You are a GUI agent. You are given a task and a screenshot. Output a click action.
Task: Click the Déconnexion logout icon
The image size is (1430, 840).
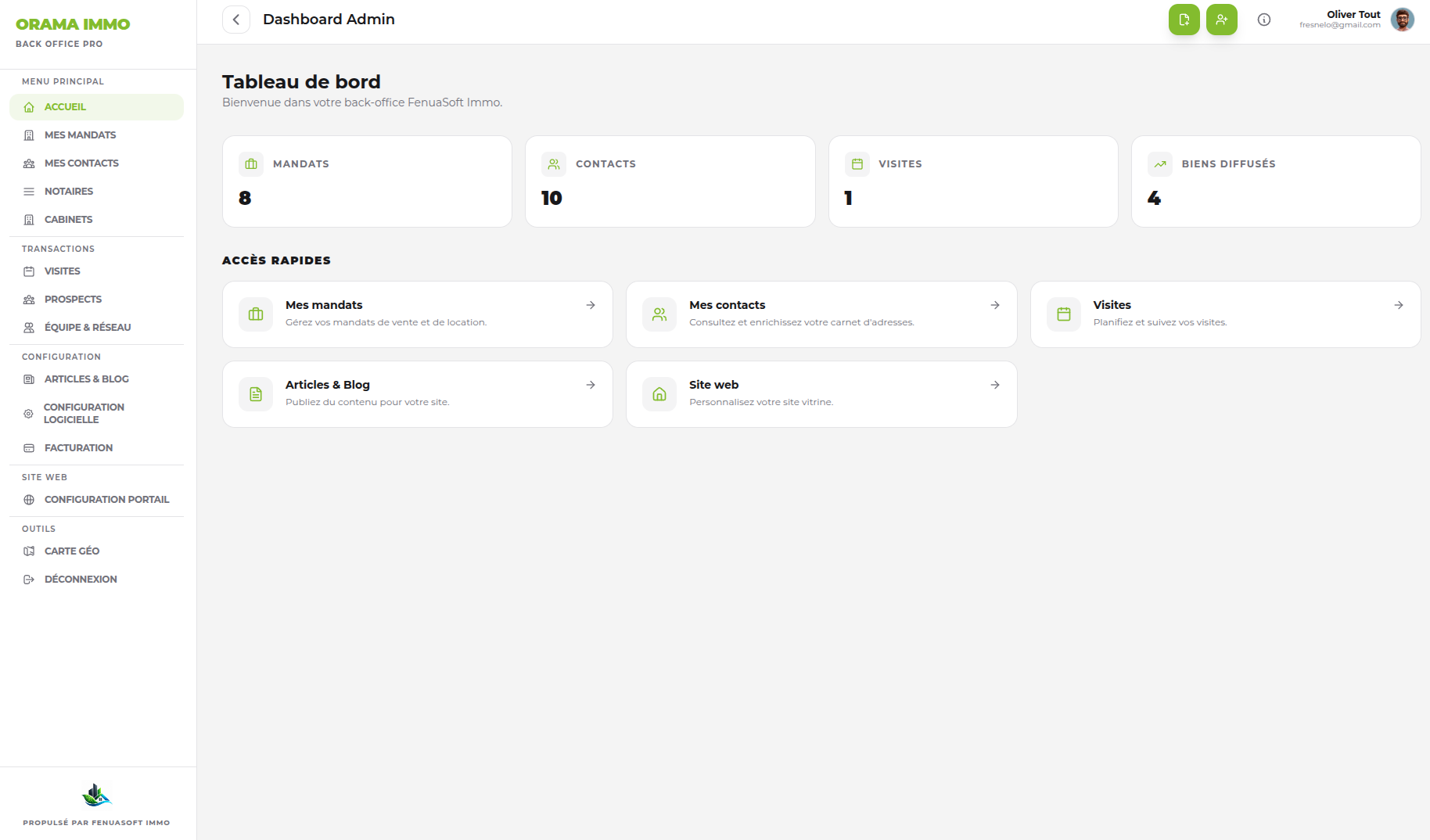(x=29, y=580)
